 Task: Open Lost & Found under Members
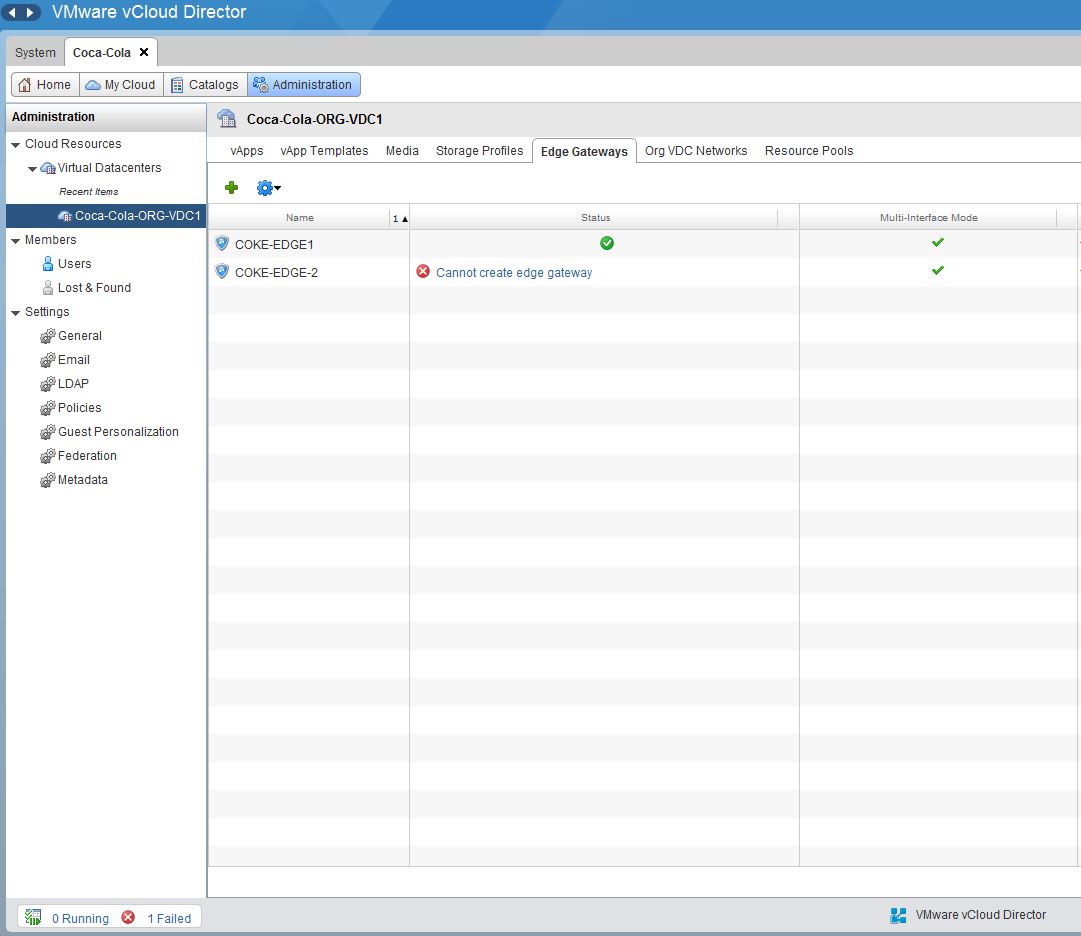click(94, 287)
